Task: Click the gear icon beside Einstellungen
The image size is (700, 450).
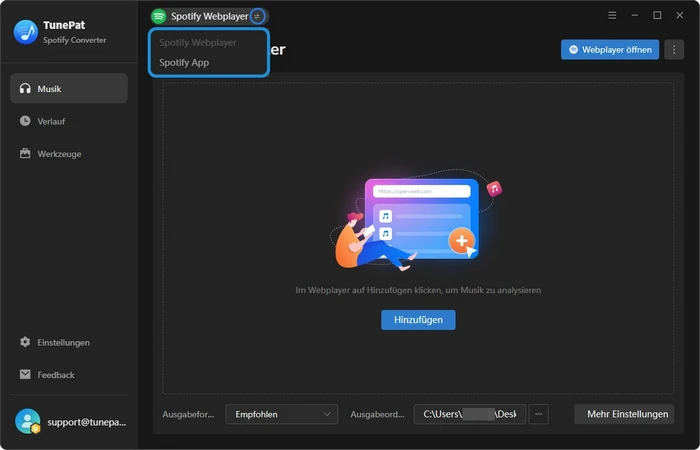Action: [x=25, y=342]
